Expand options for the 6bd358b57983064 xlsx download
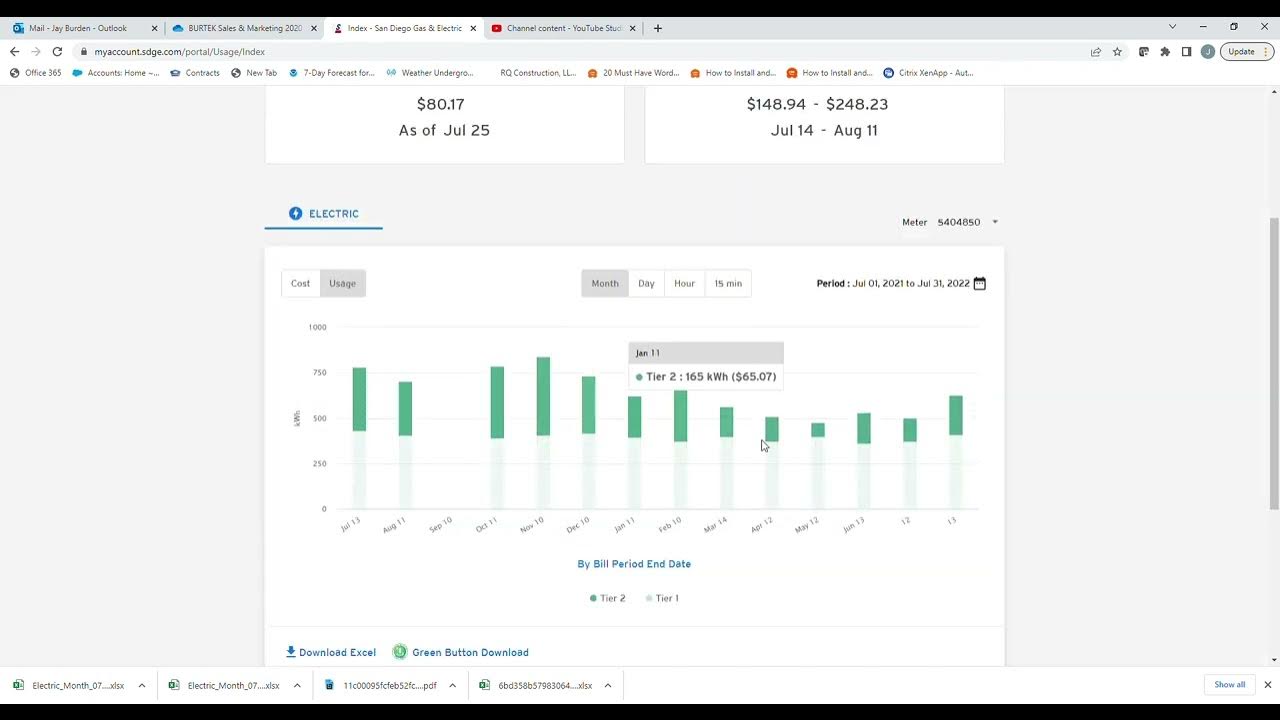 pos(607,686)
